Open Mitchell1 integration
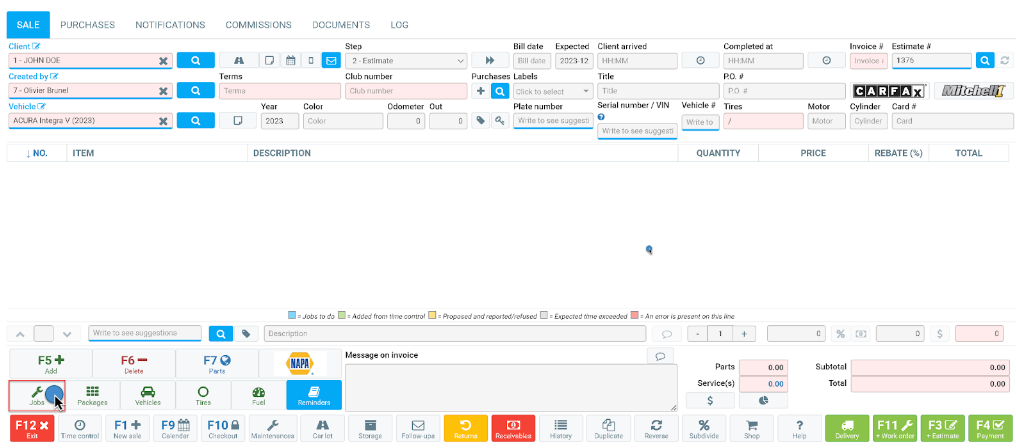This screenshot has height=448, width=1016. pos(973,91)
